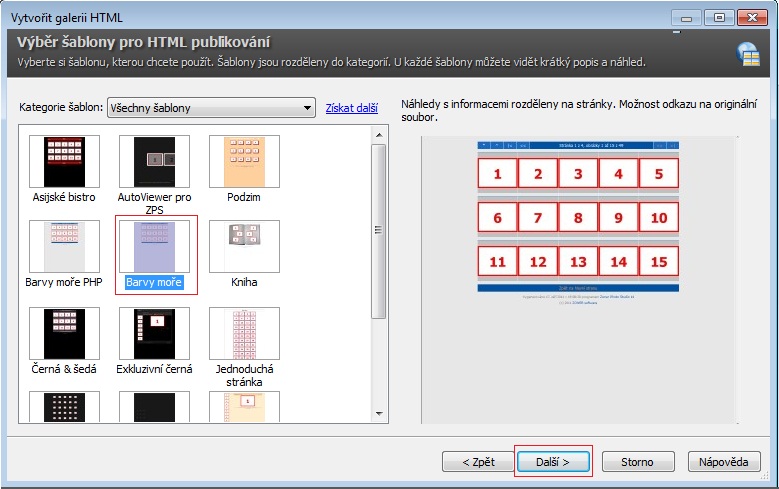Image resolution: width=779 pixels, height=489 pixels.
Task: Select the Barvy moře PHP template
Action: point(64,246)
